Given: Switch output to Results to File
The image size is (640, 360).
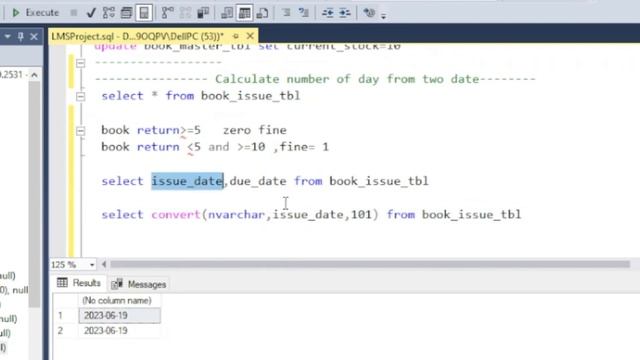Looking at the screenshot, I should click(x=262, y=13).
